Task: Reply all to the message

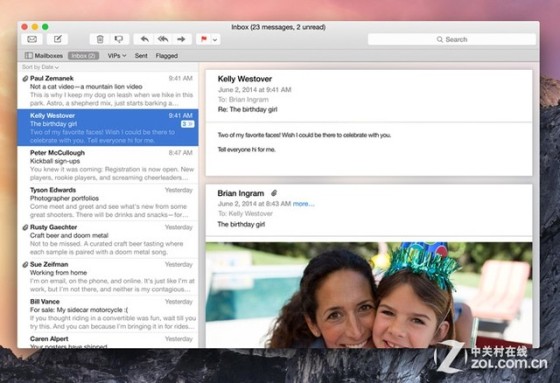Action: [x=163, y=39]
